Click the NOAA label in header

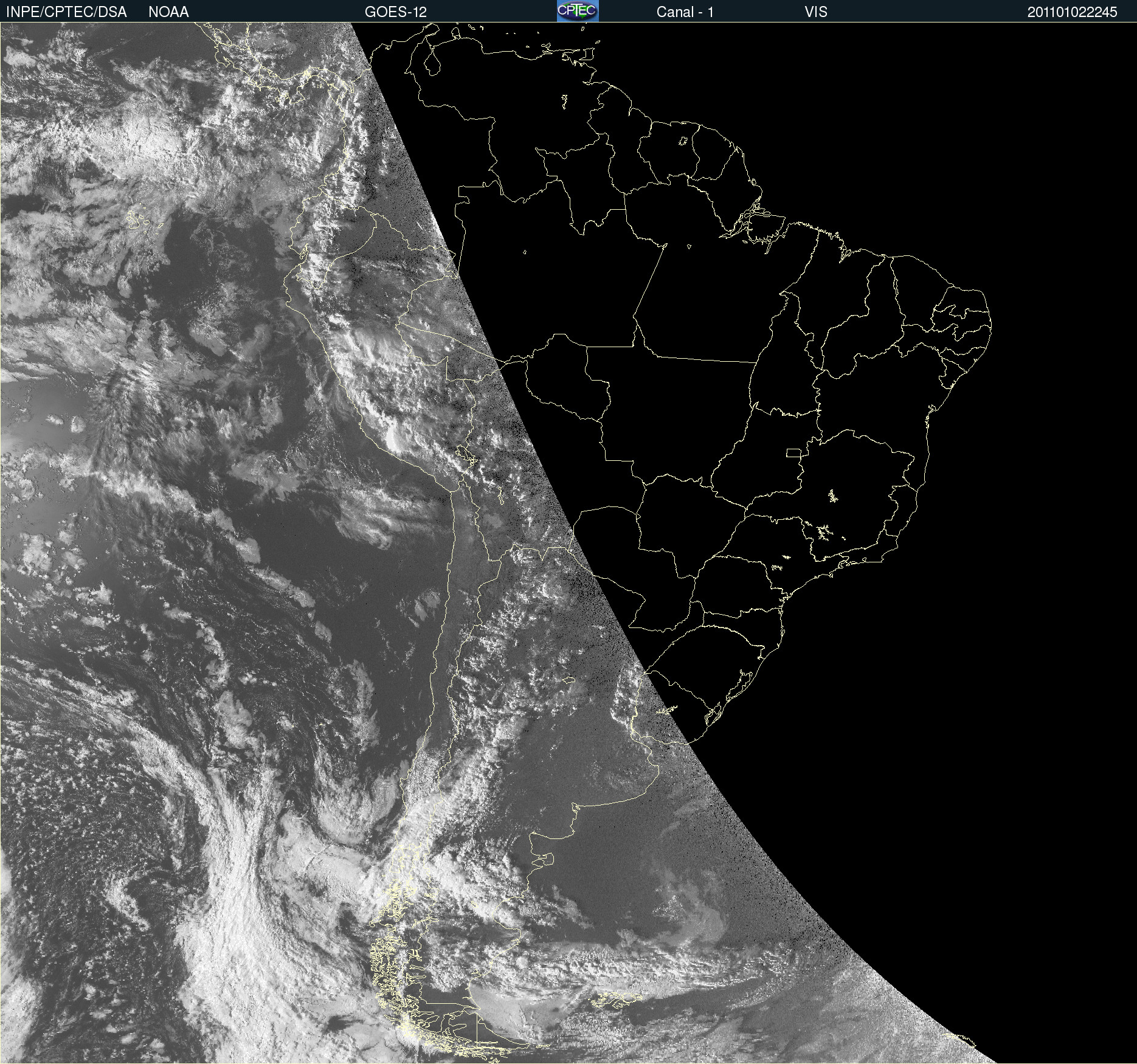[x=168, y=12]
